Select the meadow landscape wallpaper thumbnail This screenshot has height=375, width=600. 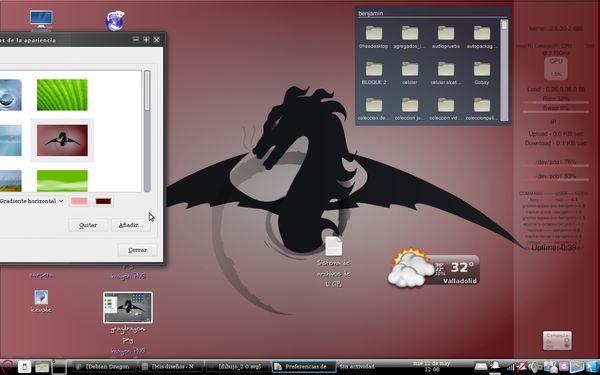pos(10,181)
